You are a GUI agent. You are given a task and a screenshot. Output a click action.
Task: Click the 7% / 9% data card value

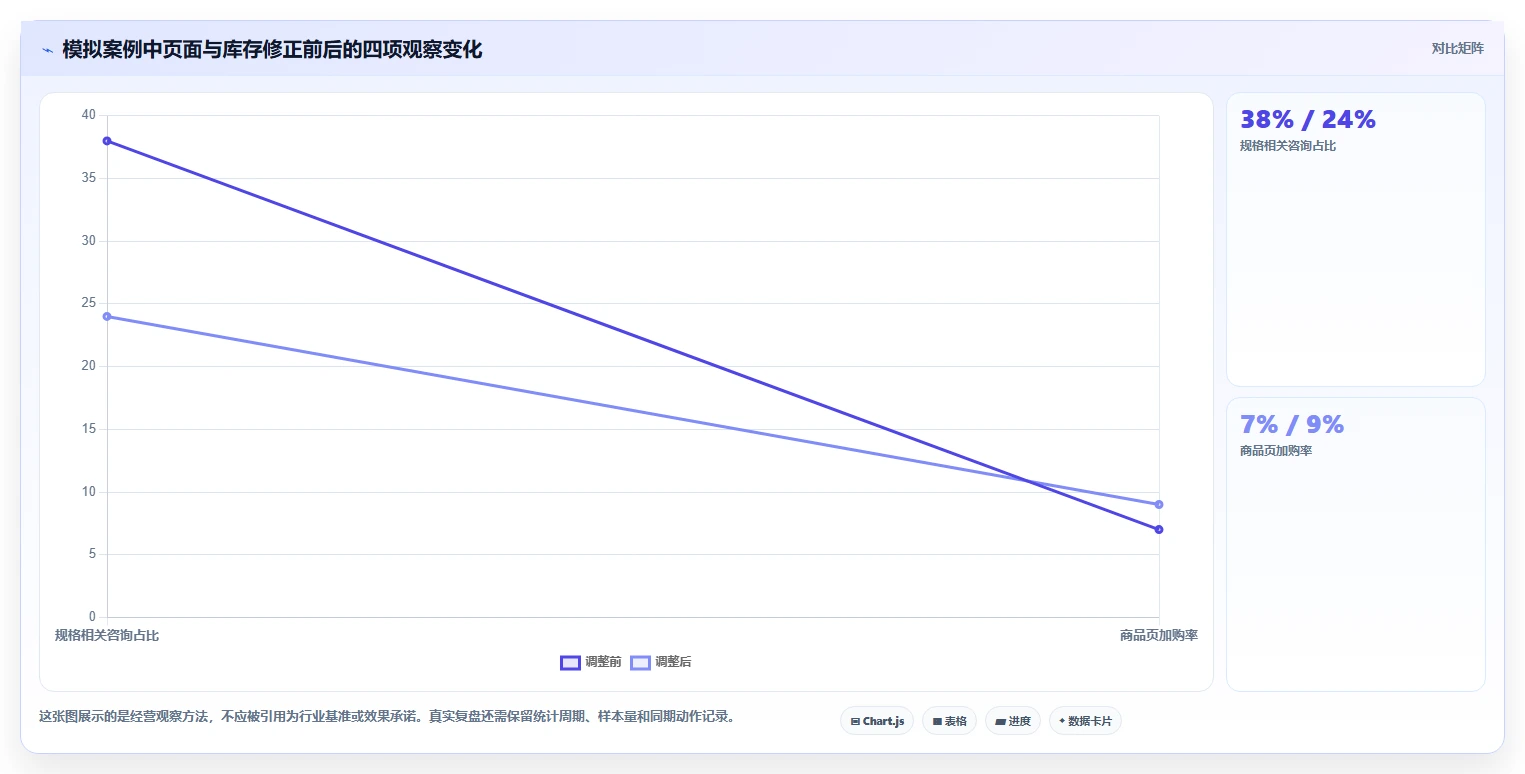click(x=1292, y=425)
